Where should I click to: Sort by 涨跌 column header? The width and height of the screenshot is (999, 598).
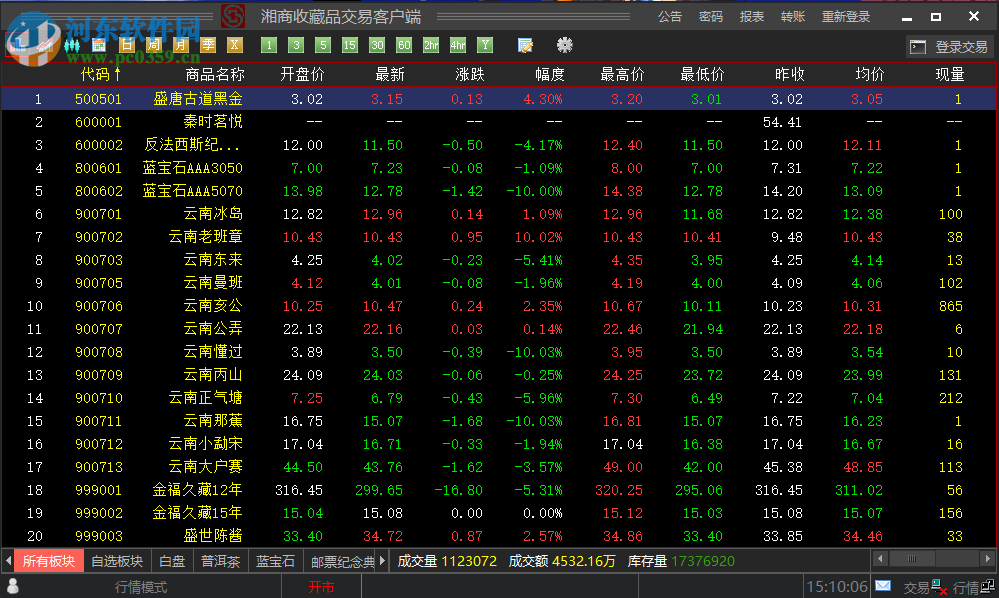pyautogui.click(x=470, y=75)
